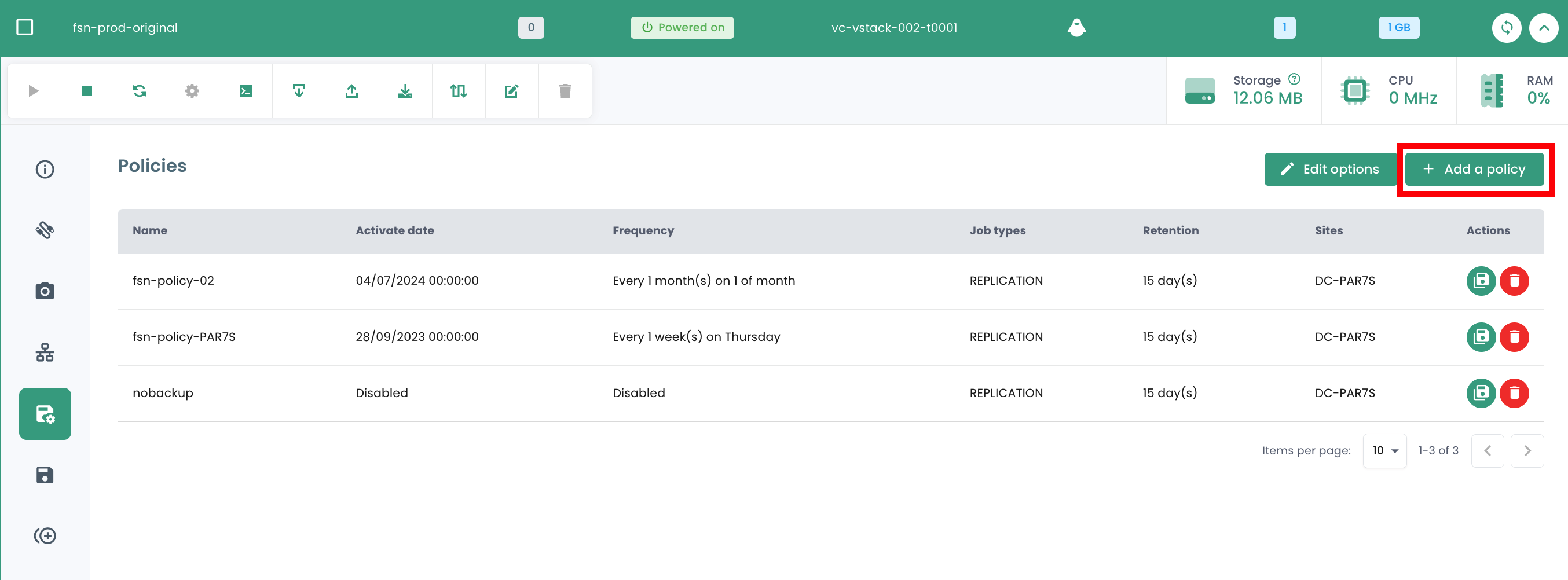This screenshot has width=1568, height=580.
Task: Sort by the Name column header
Action: coord(150,230)
